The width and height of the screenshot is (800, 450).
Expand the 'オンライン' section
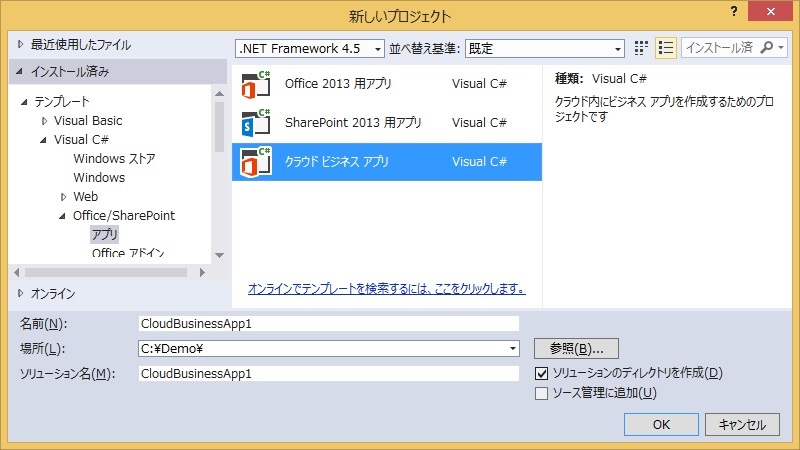coord(20,293)
